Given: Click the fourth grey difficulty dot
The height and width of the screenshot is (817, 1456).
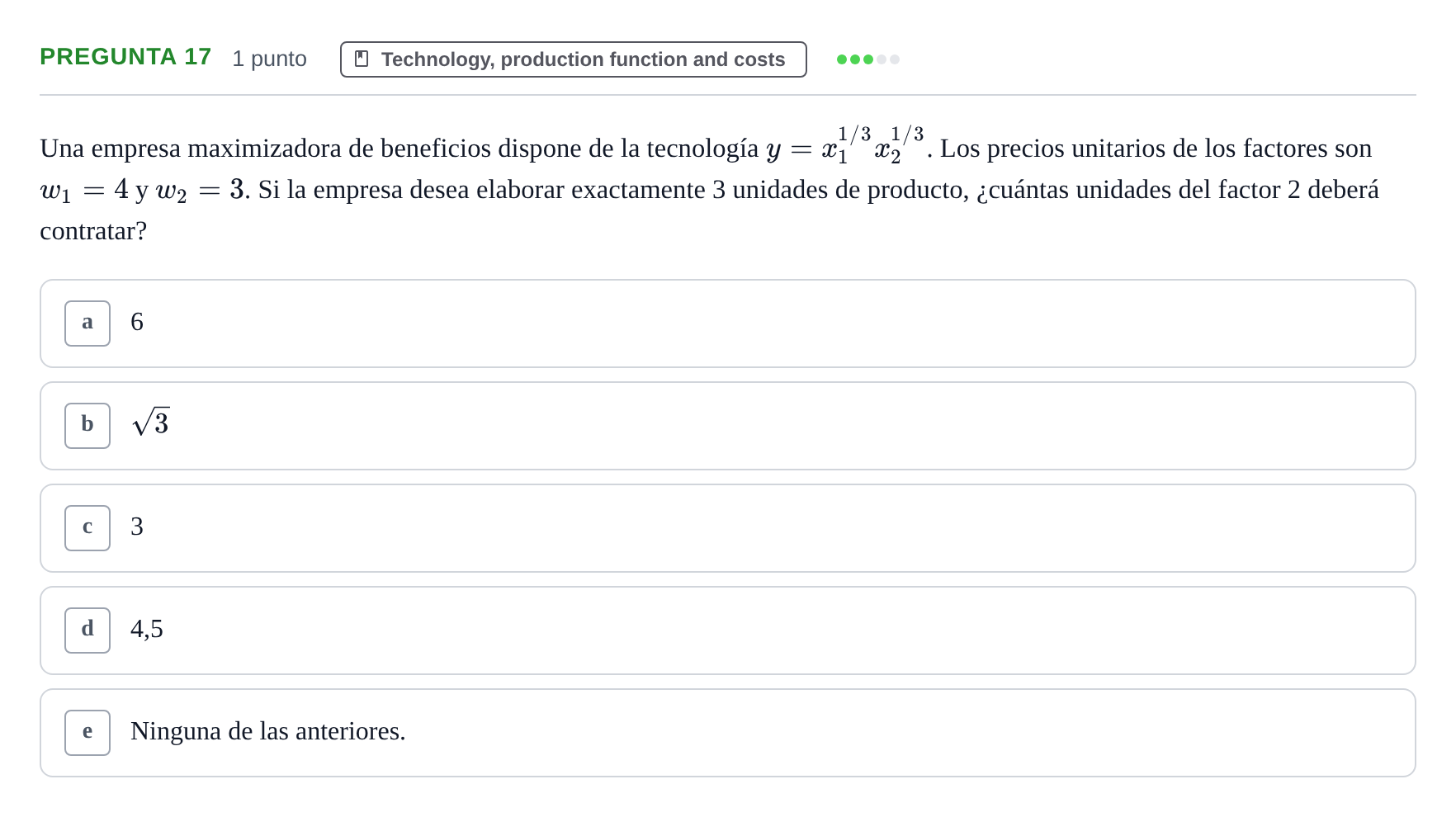Looking at the screenshot, I should pos(882,59).
